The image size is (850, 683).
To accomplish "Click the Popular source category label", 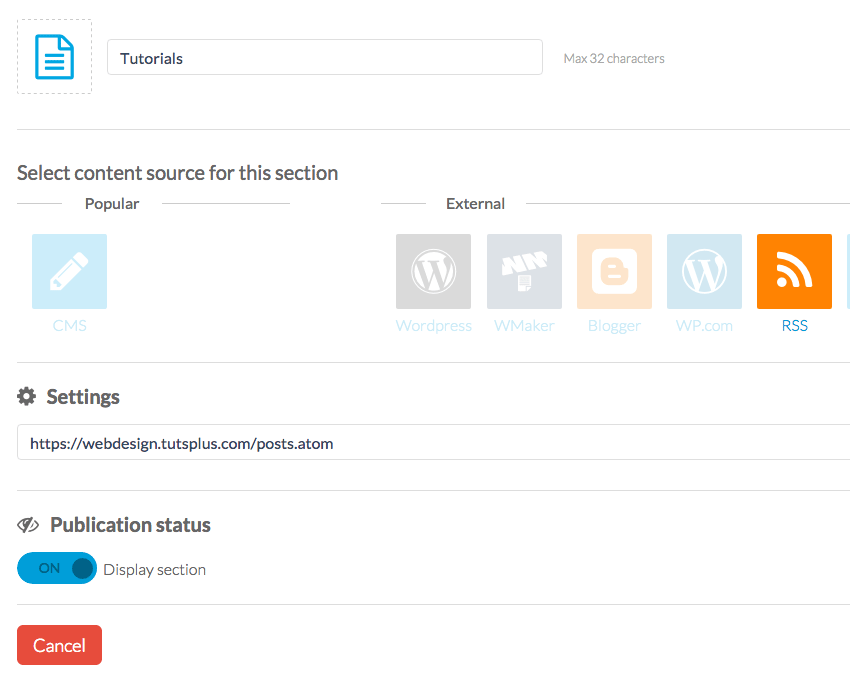I will tap(112, 204).
